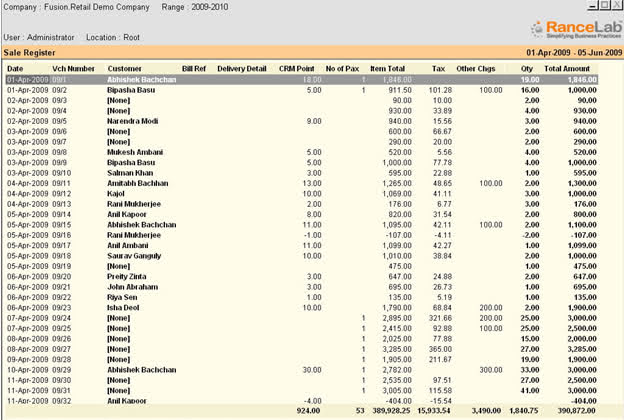
Task: Click other charges value 300.00
Action: [491, 369]
